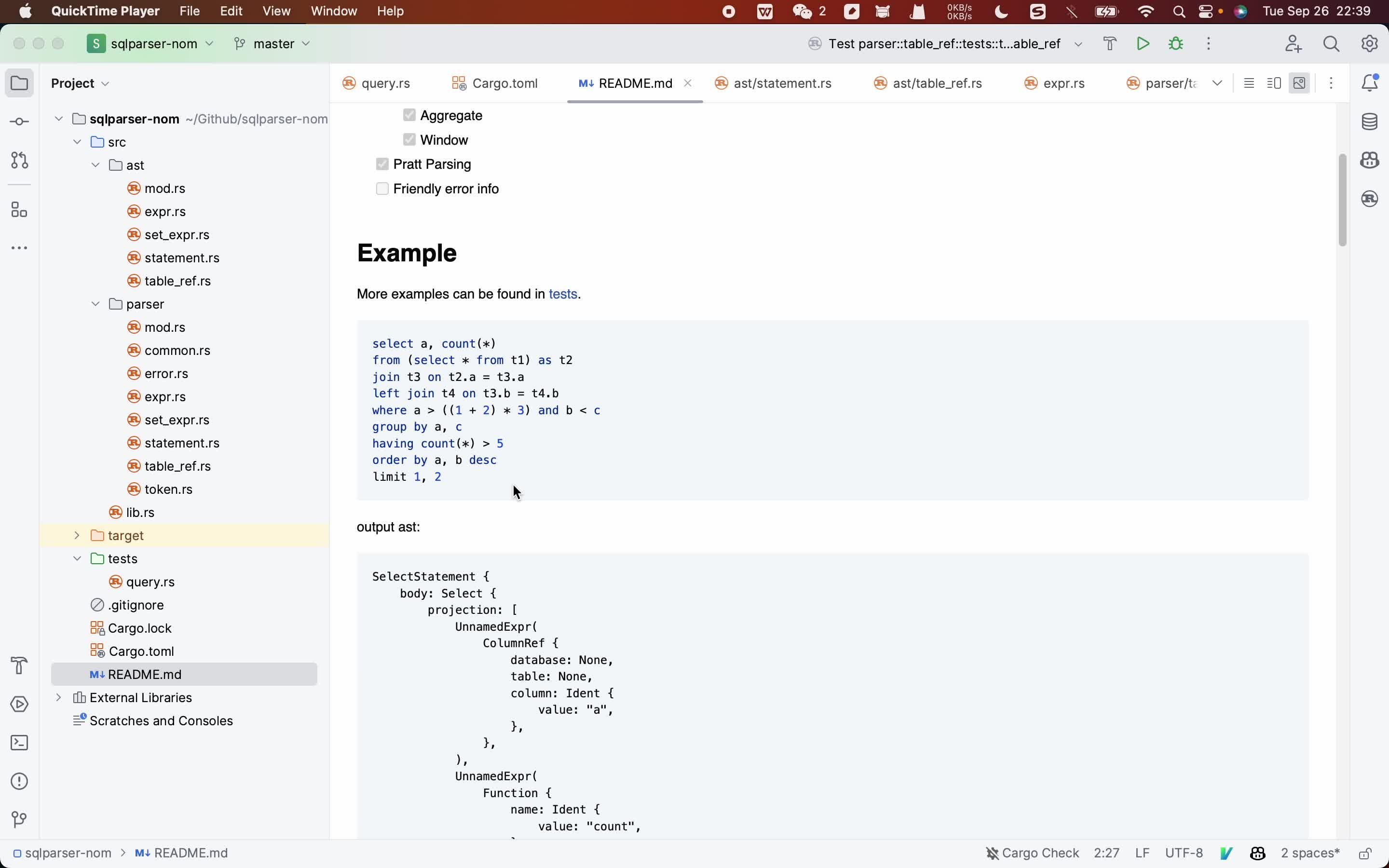Expand the target folder
The height and width of the screenshot is (868, 1389).
[77, 536]
